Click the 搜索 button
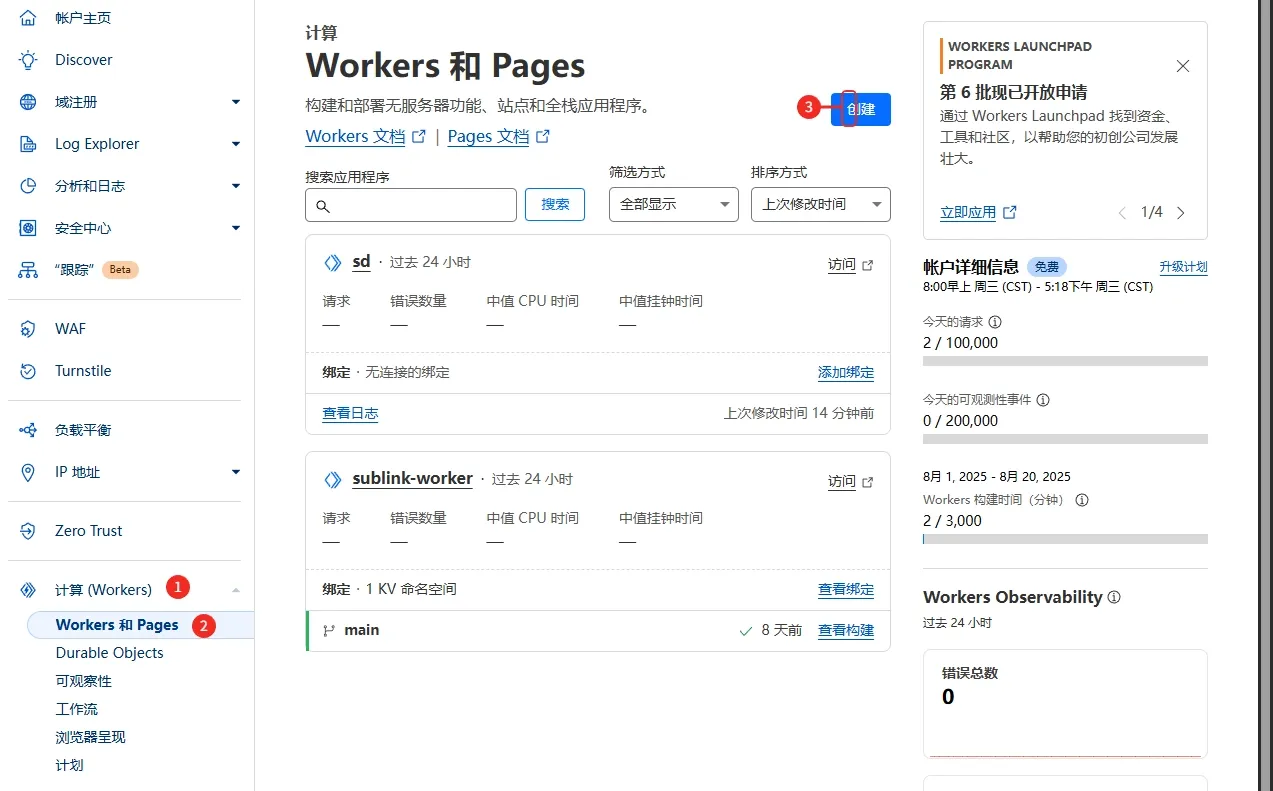The height and width of the screenshot is (791, 1273). [555, 204]
